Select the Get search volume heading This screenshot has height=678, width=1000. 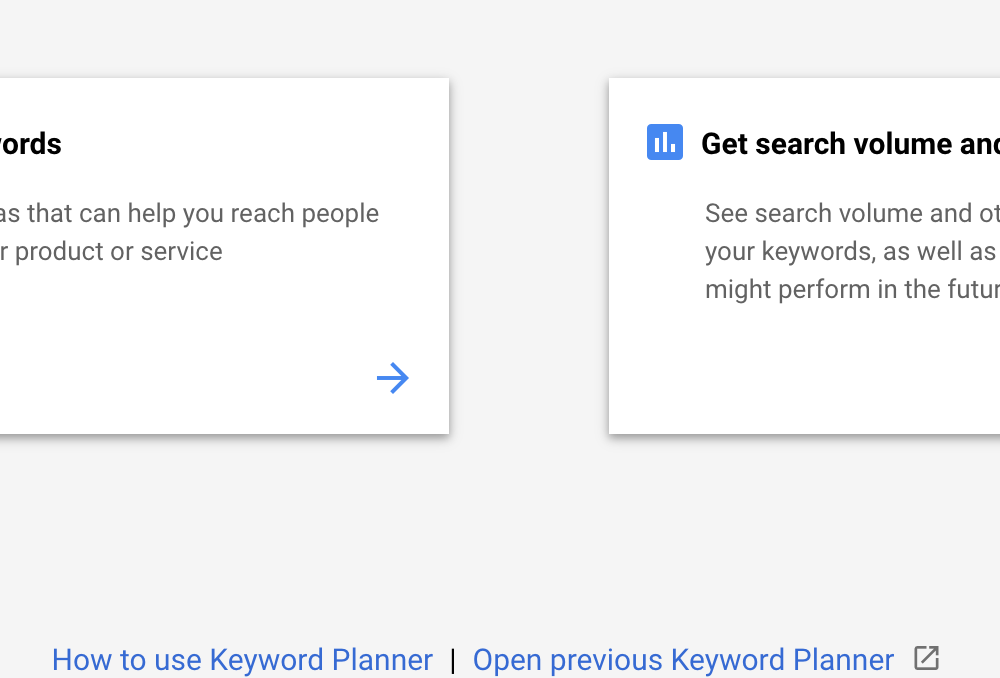850,144
